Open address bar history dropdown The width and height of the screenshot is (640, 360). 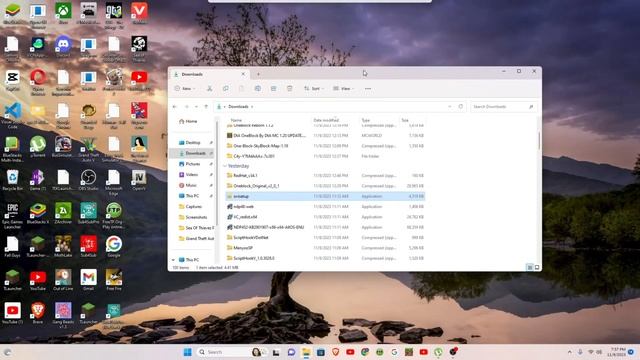[450, 107]
